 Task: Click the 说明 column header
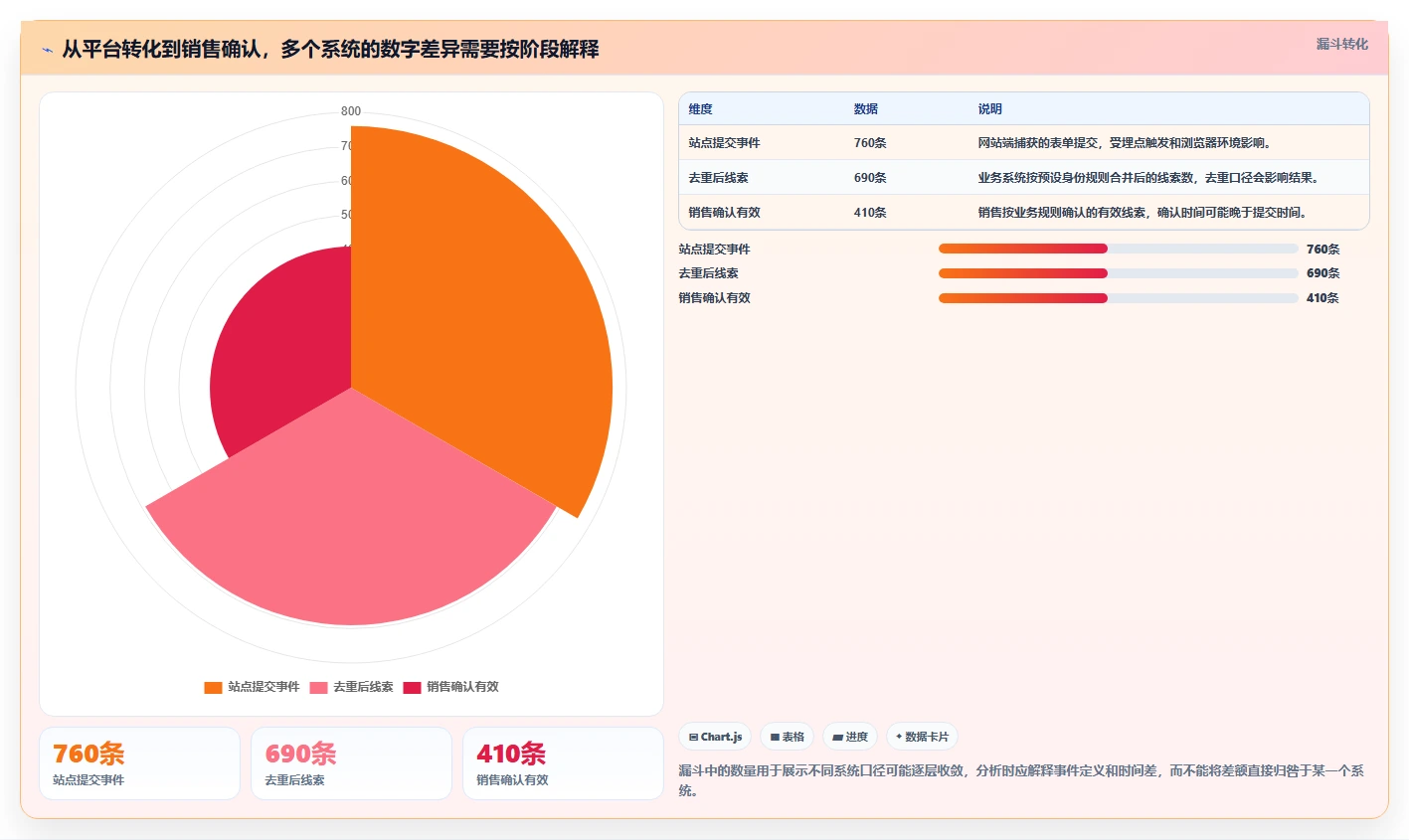[x=990, y=109]
